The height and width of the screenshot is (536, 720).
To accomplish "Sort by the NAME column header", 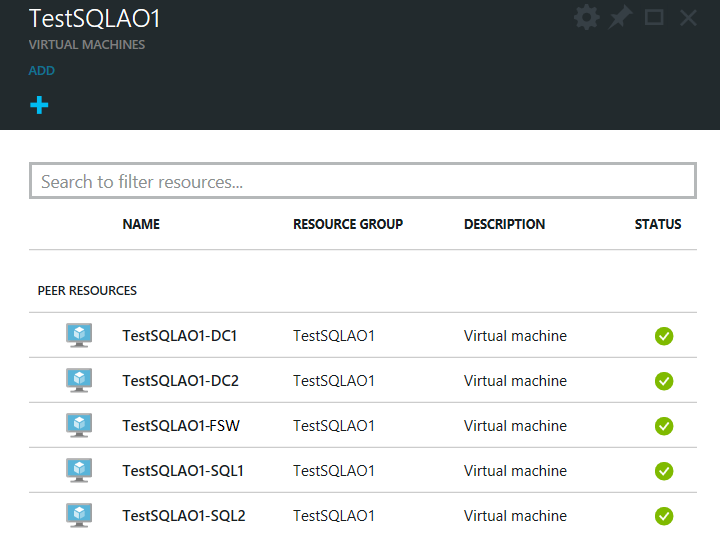I will (x=141, y=224).
